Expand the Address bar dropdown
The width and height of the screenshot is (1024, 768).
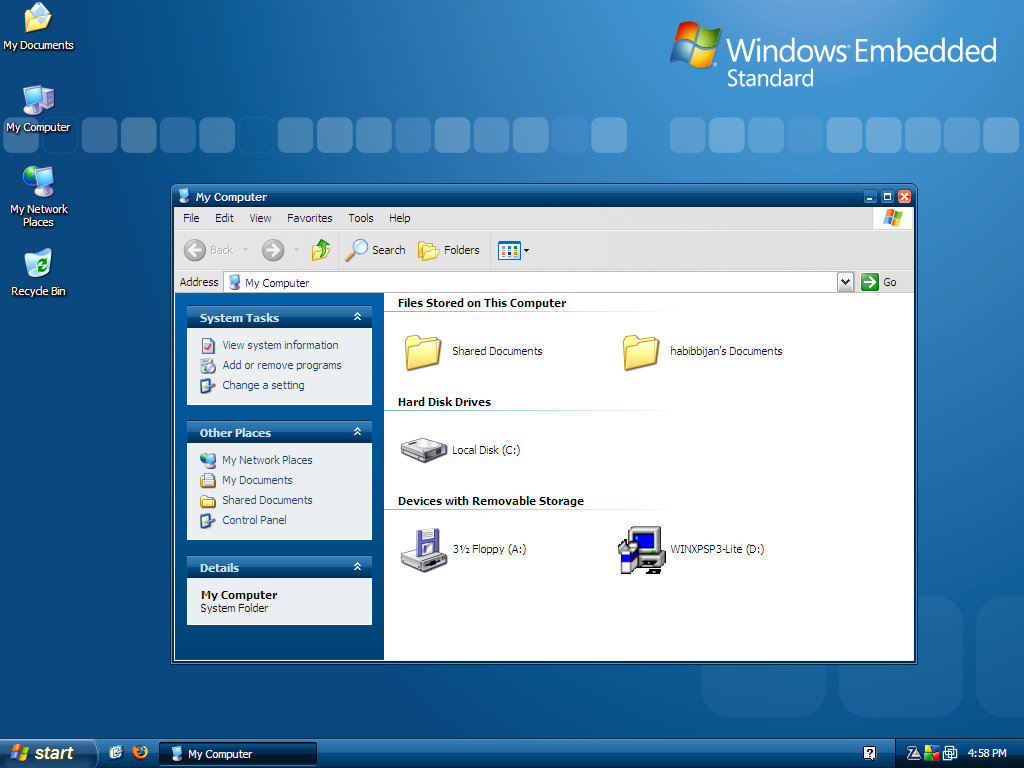[x=846, y=282]
